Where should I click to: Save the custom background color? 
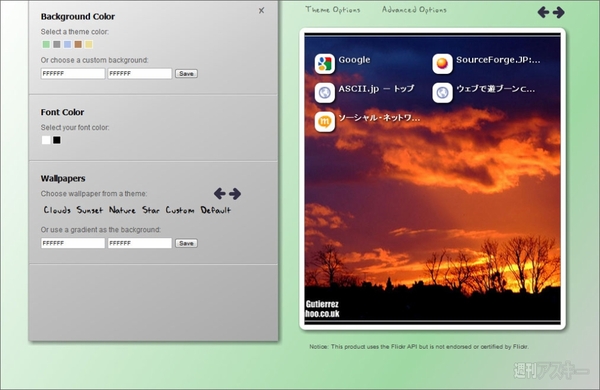click(x=186, y=73)
